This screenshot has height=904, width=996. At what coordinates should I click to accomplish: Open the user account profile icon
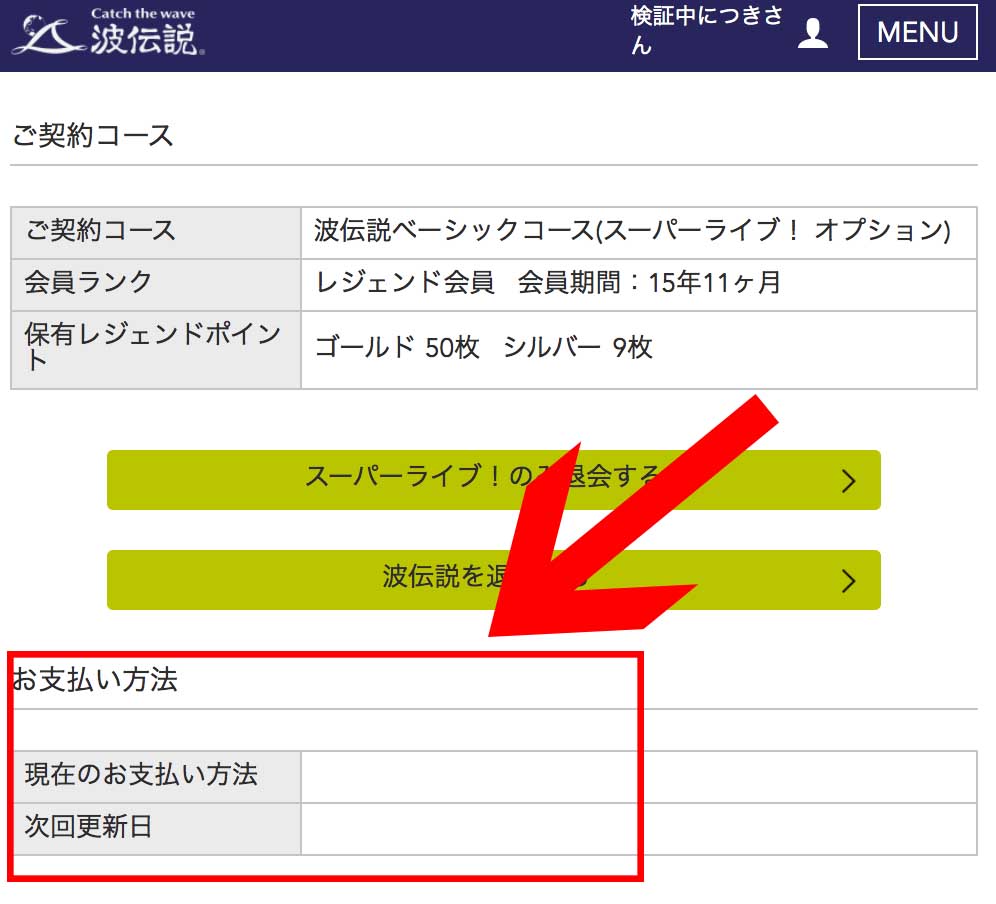pyautogui.click(x=812, y=32)
